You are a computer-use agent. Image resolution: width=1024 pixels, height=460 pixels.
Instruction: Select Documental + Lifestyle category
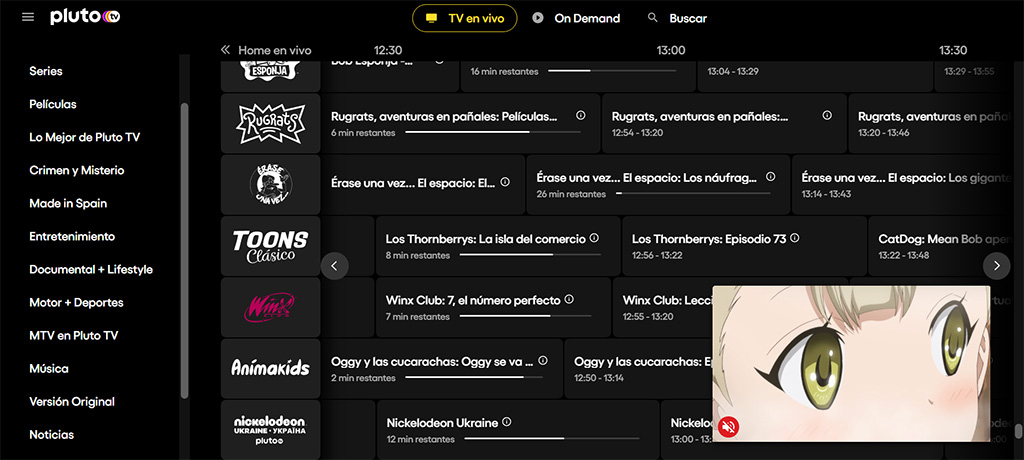(x=91, y=269)
